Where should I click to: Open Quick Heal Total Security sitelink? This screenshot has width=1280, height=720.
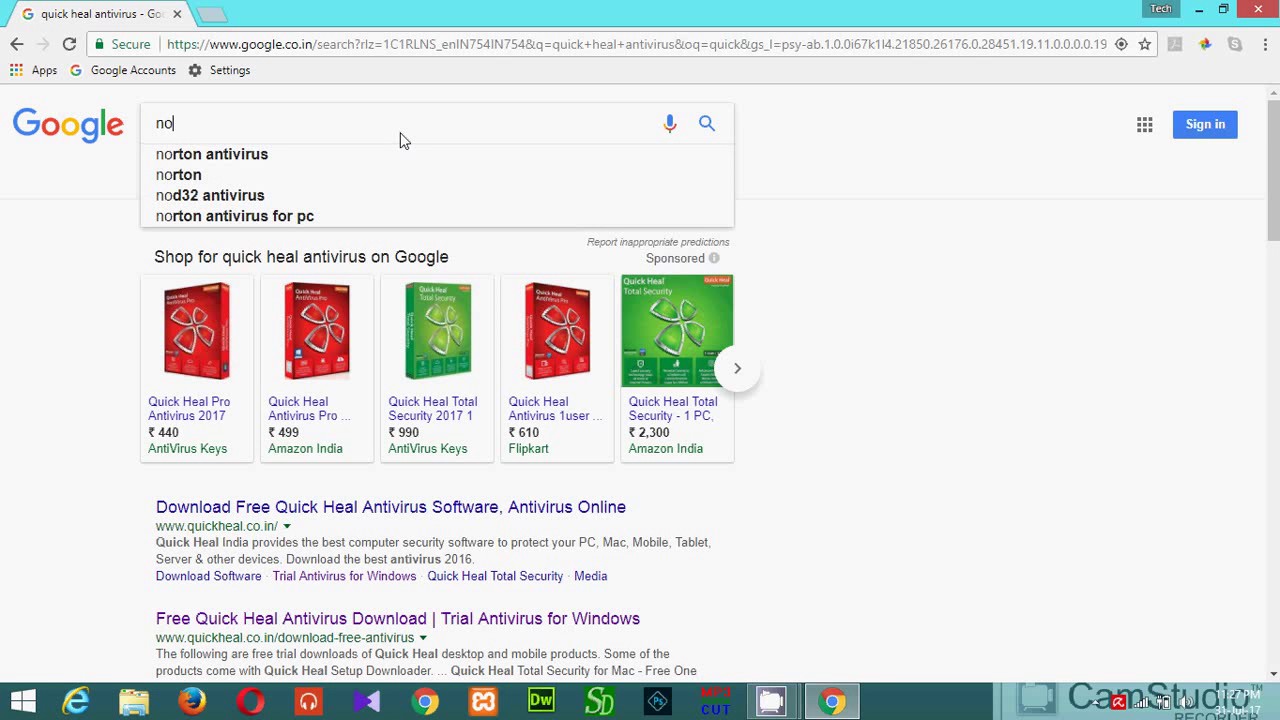pyautogui.click(x=495, y=576)
